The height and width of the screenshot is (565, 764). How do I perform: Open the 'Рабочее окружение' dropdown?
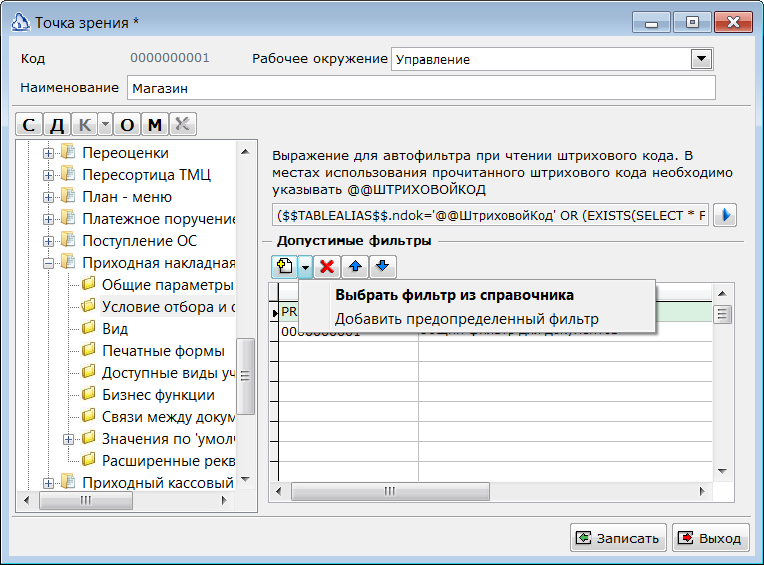(x=701, y=59)
